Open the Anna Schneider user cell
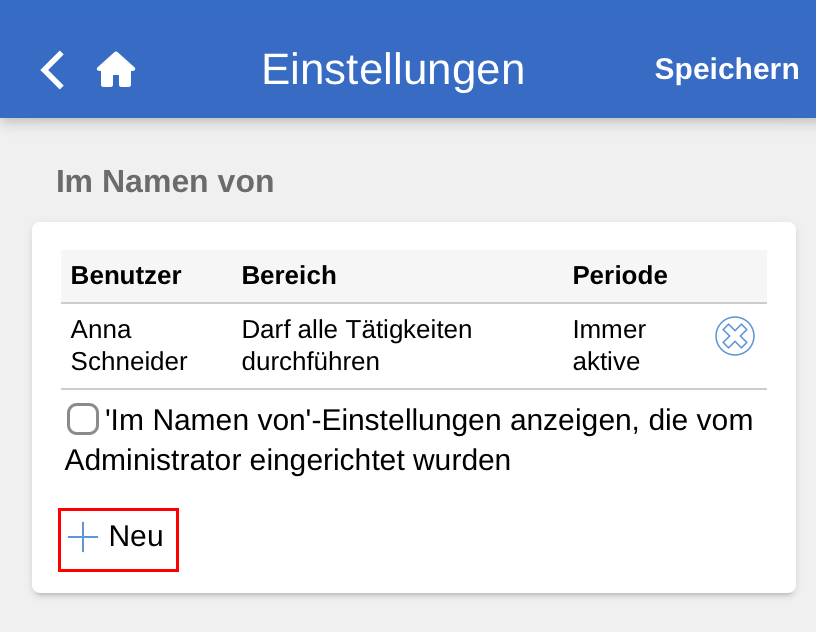The height and width of the screenshot is (632, 816). pyautogui.click(x=129, y=345)
